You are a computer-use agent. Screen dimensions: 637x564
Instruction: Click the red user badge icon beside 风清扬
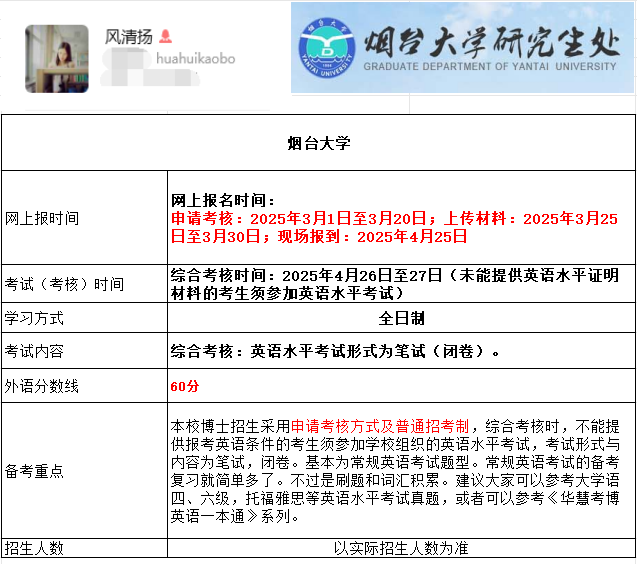pos(165,37)
